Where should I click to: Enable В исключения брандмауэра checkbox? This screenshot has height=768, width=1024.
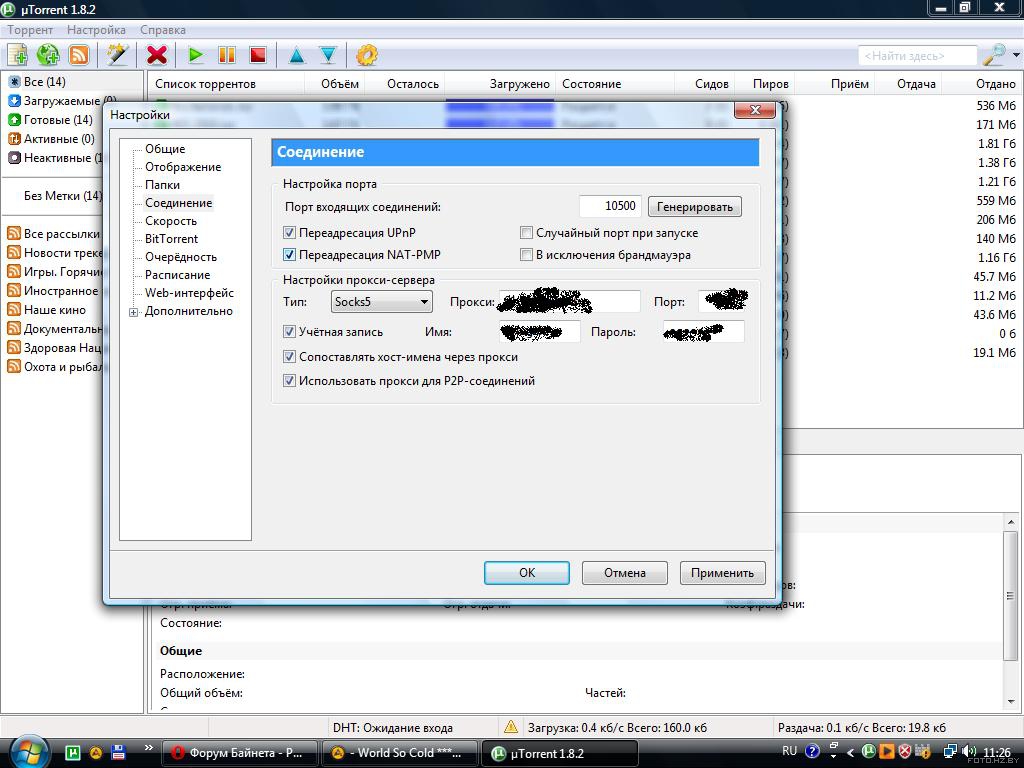click(526, 255)
